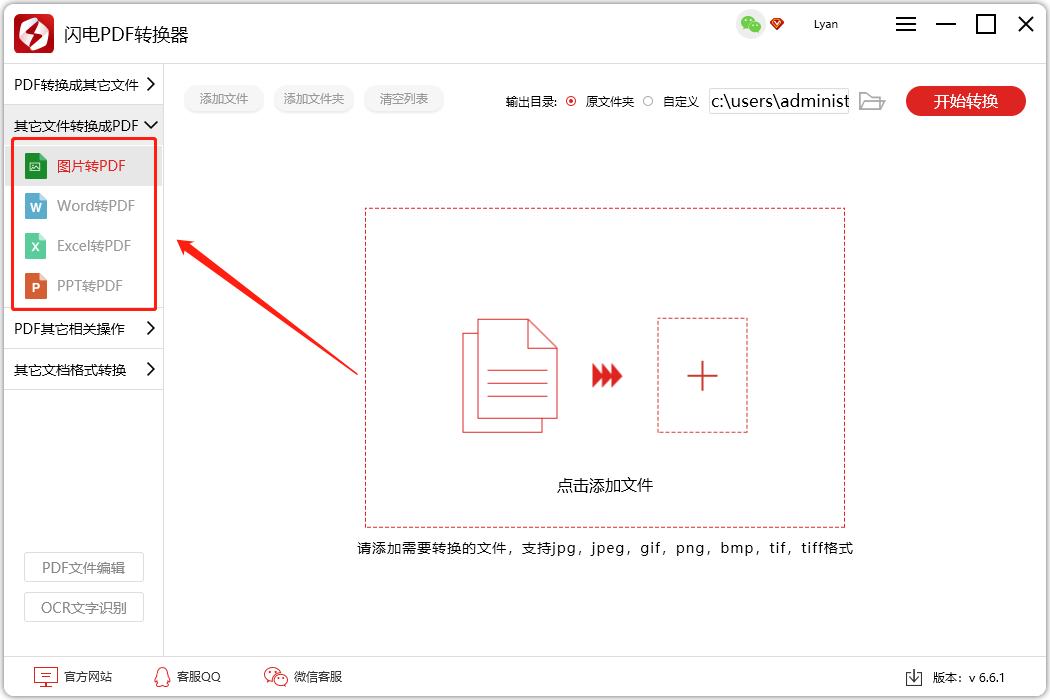
Task: Select the green image icon for 图片转PDF
Action: pos(35,166)
